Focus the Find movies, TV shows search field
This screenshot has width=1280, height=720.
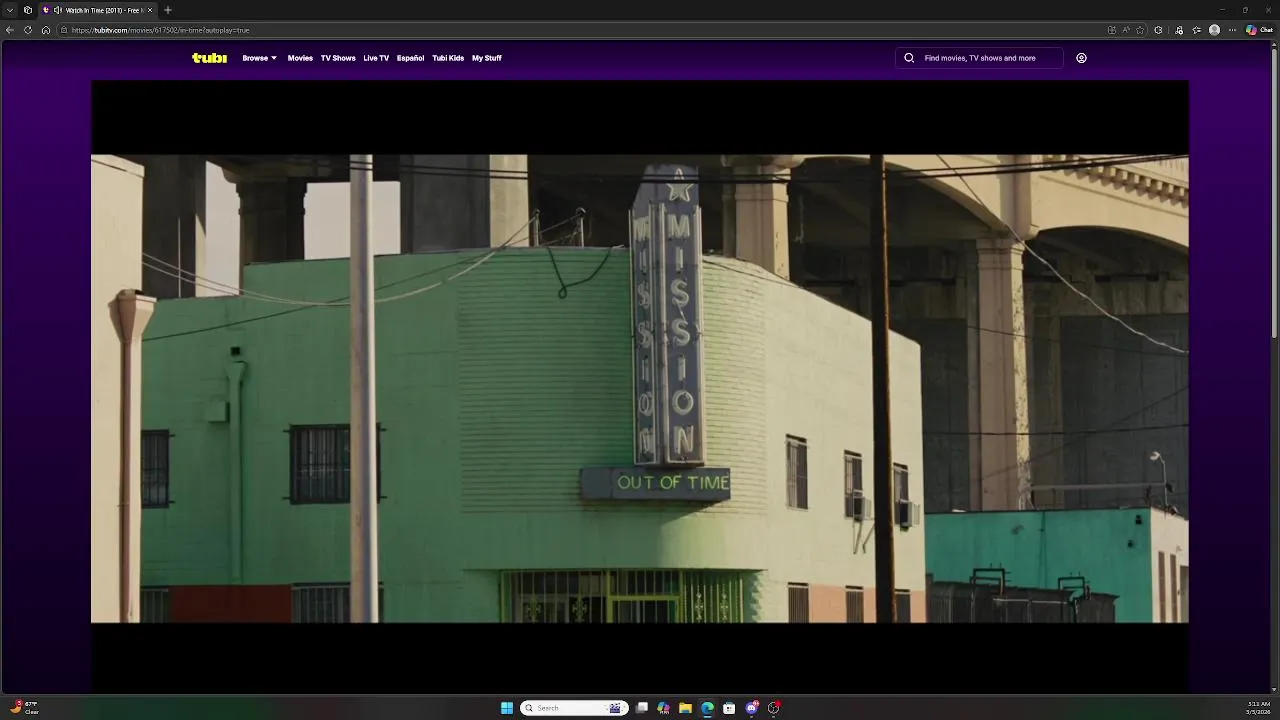coord(979,58)
